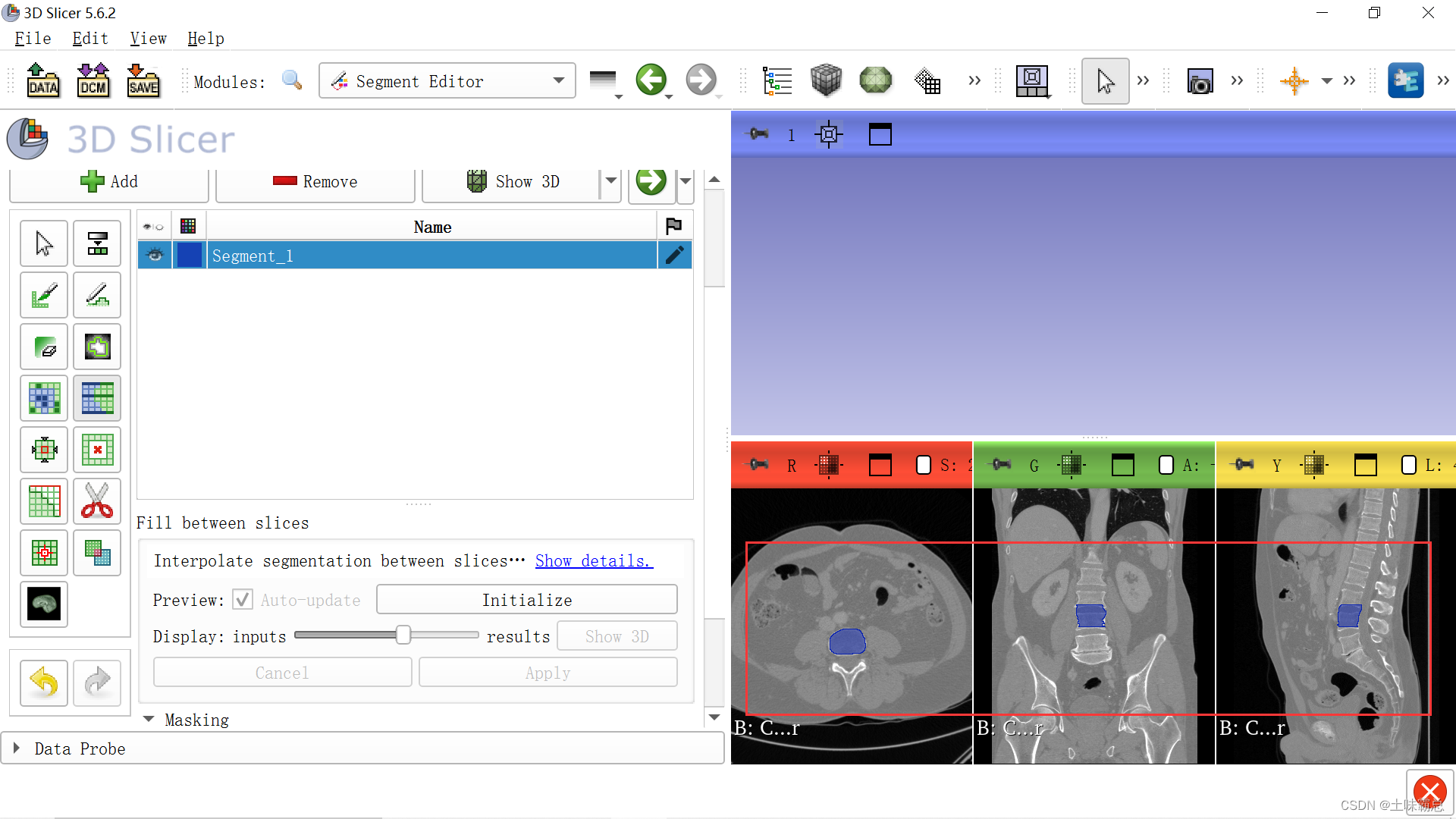Click the Mask volume brain effect icon
1456x819 pixels.
pos(43,604)
